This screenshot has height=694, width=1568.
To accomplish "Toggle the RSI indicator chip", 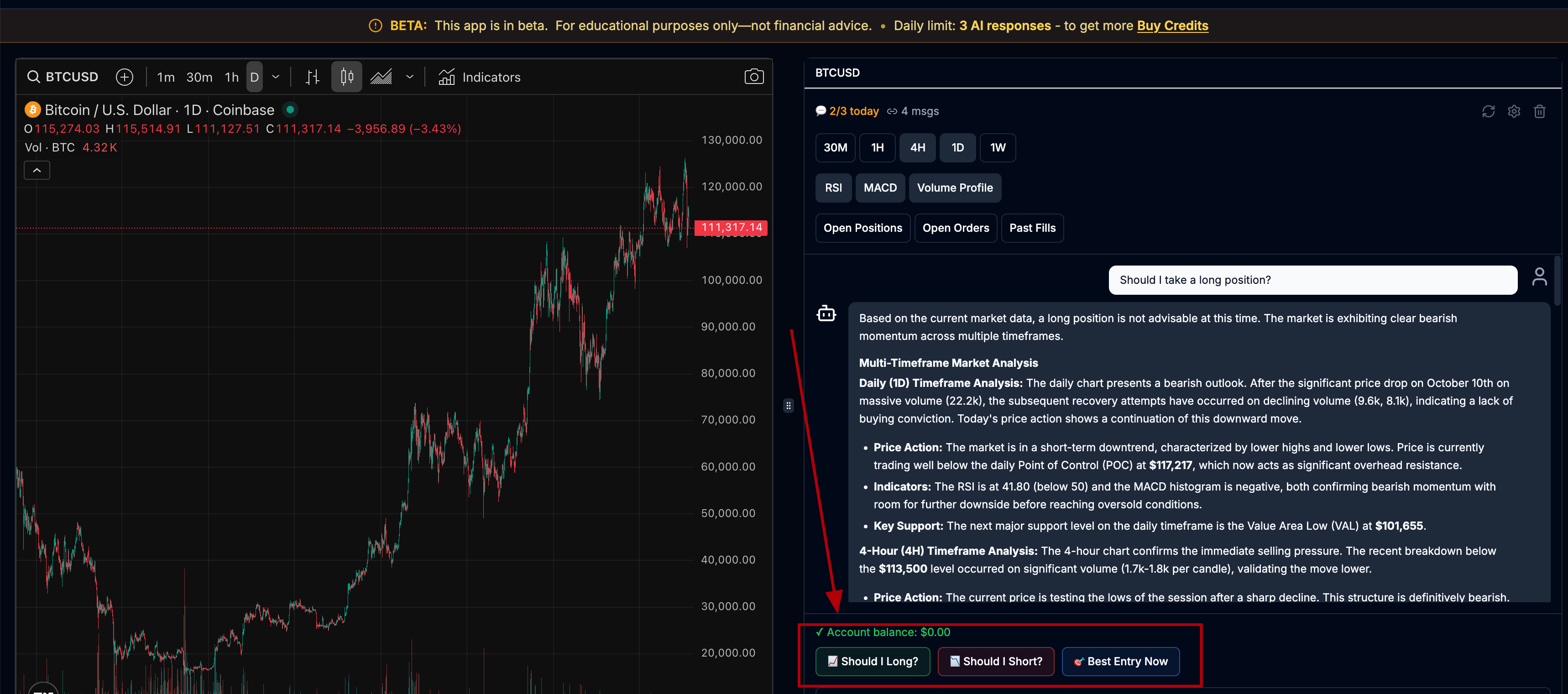I will coord(833,188).
